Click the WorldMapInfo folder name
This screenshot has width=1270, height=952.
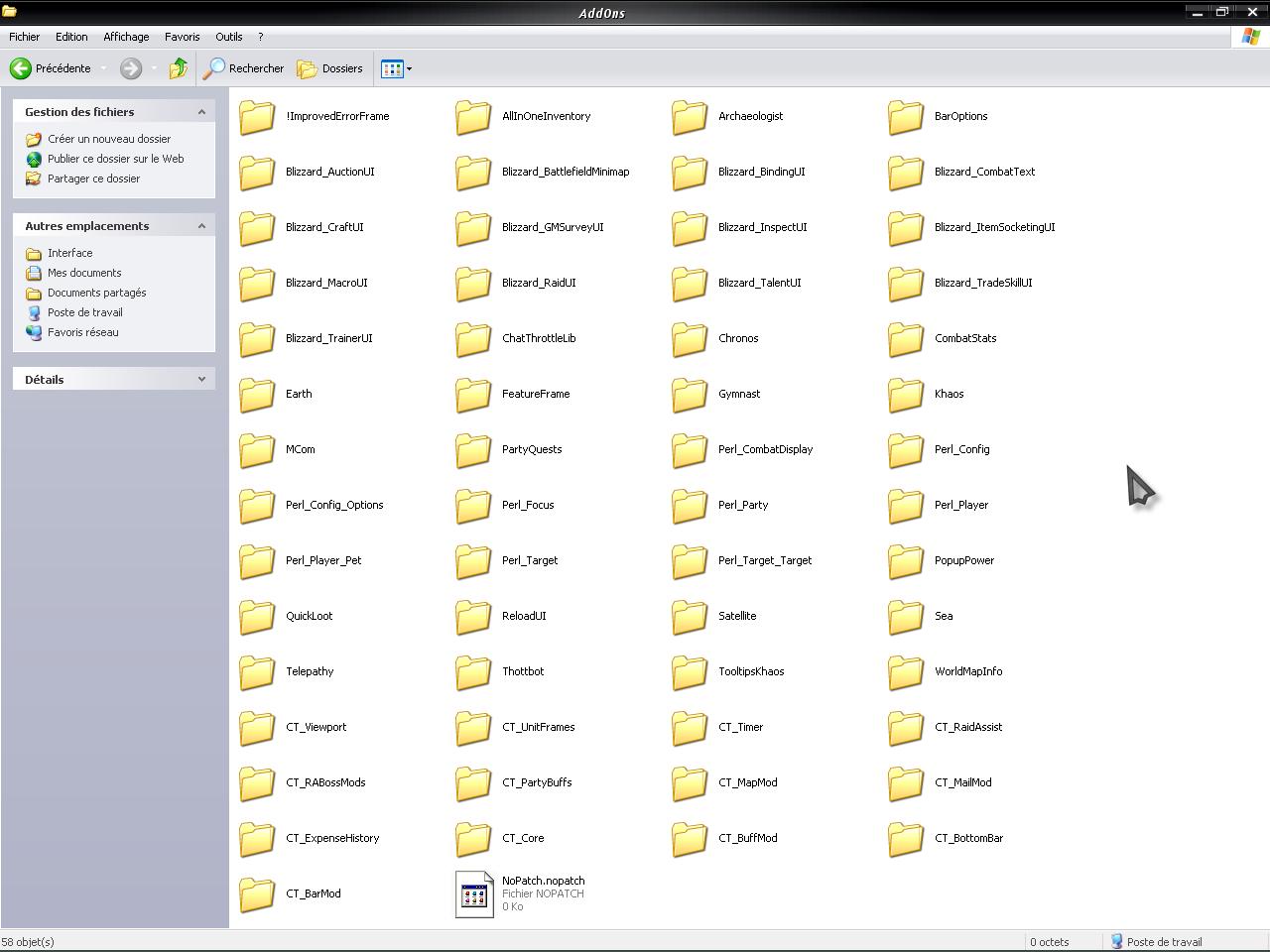(968, 671)
